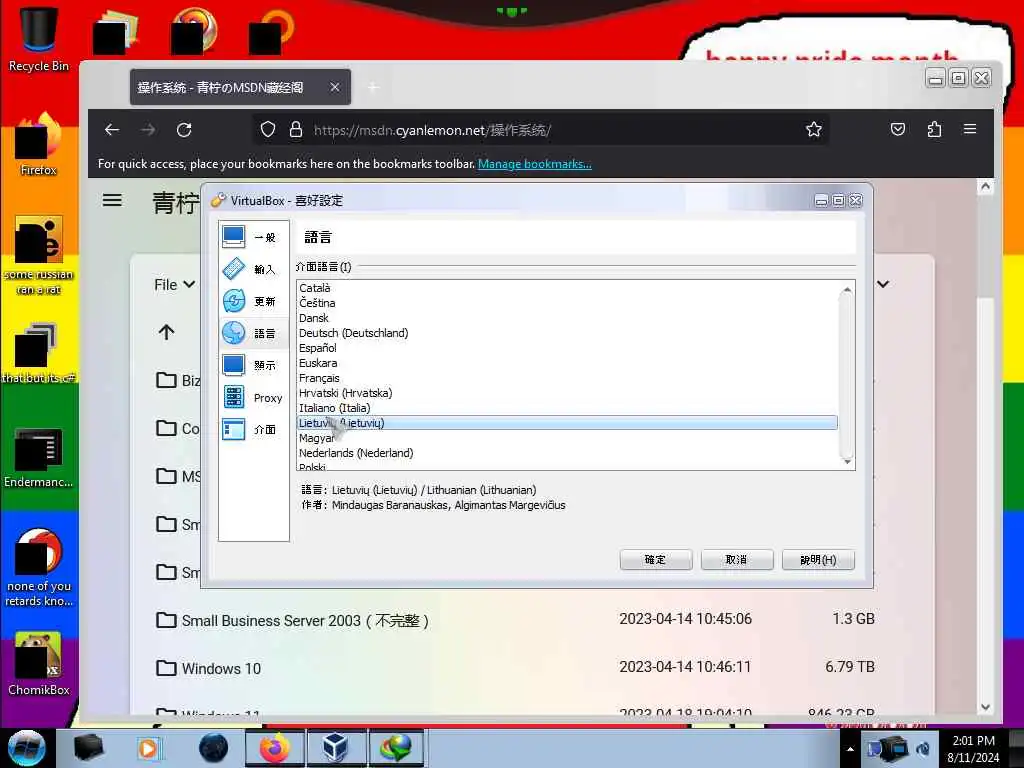Open the Interface (介面) settings section

253,429
